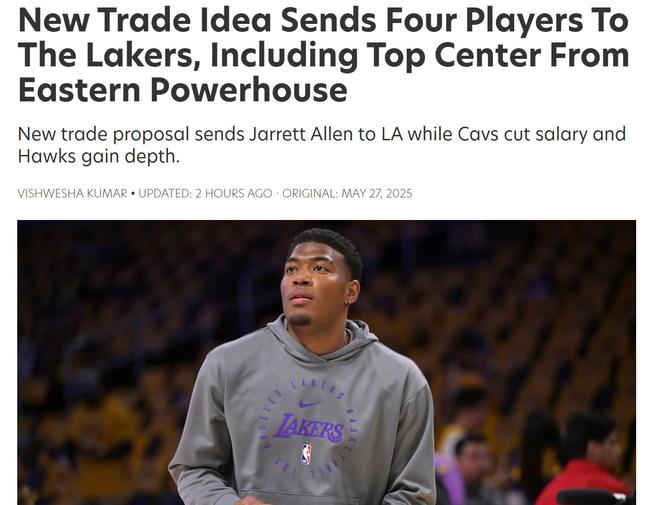Viewport: 660px width, 505px height.
Task: Click 'The Lakers' text in the headline
Action: (105, 56)
